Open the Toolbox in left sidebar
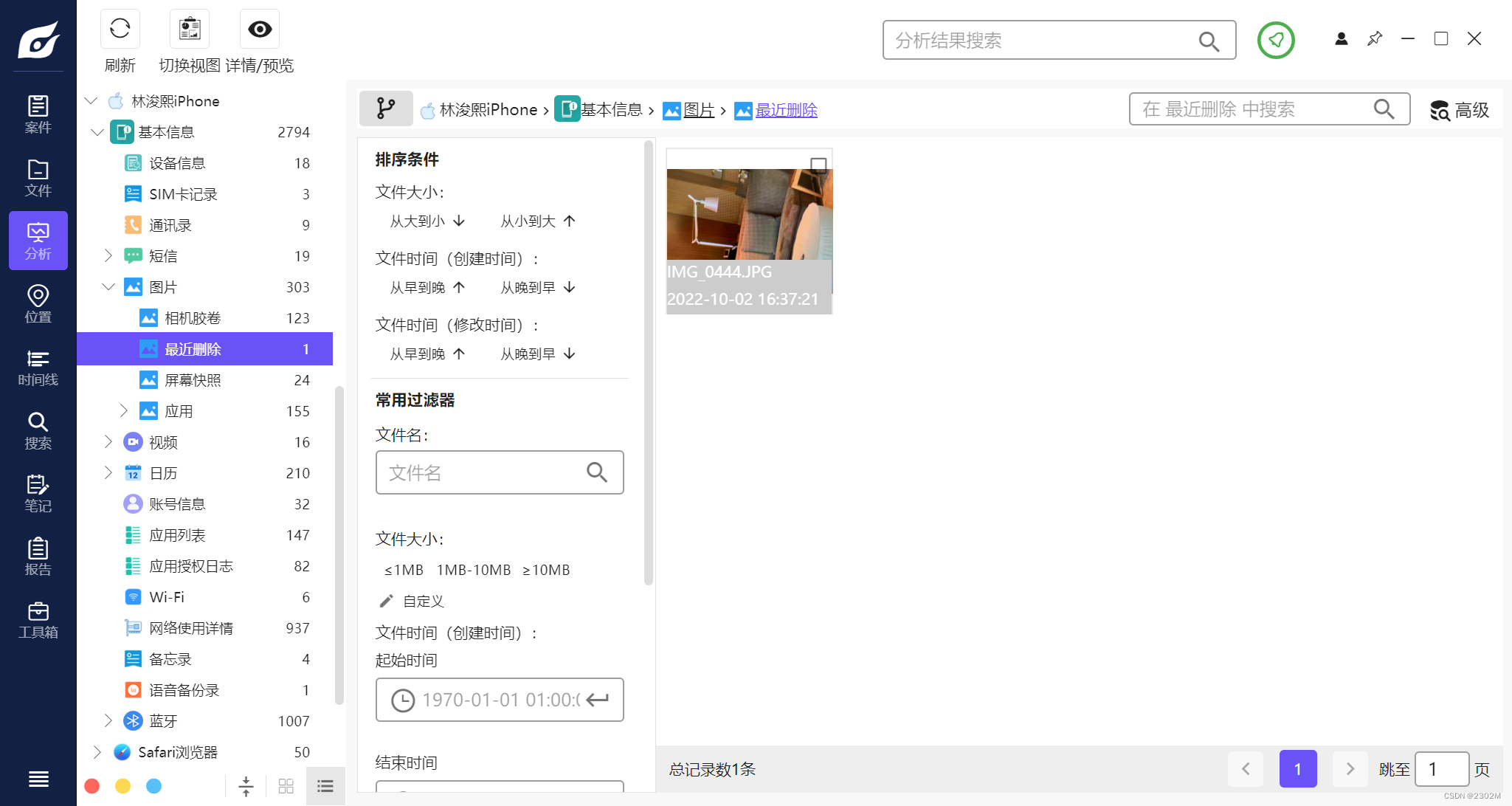The width and height of the screenshot is (1512, 806). click(38, 620)
